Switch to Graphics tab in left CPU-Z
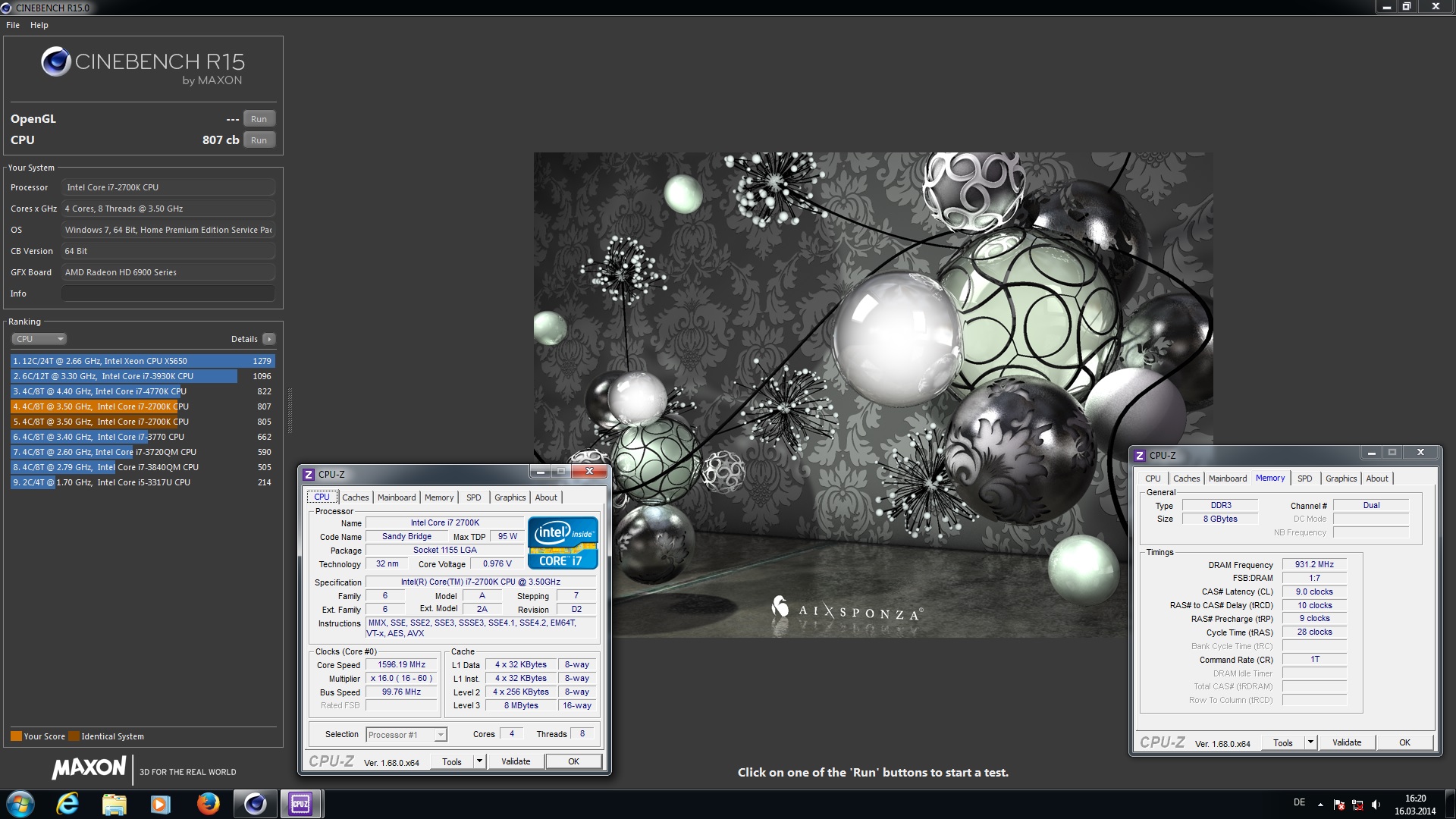 click(x=510, y=497)
